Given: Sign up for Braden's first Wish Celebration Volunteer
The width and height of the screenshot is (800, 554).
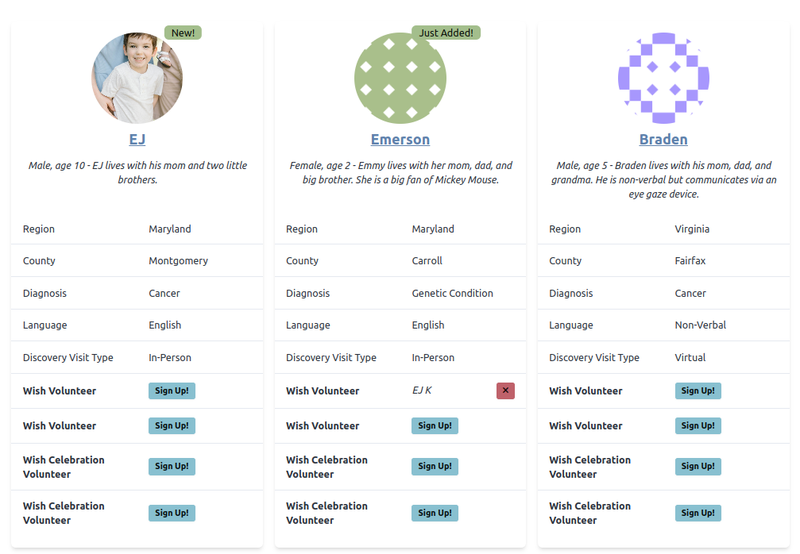Looking at the screenshot, I should pos(698,466).
